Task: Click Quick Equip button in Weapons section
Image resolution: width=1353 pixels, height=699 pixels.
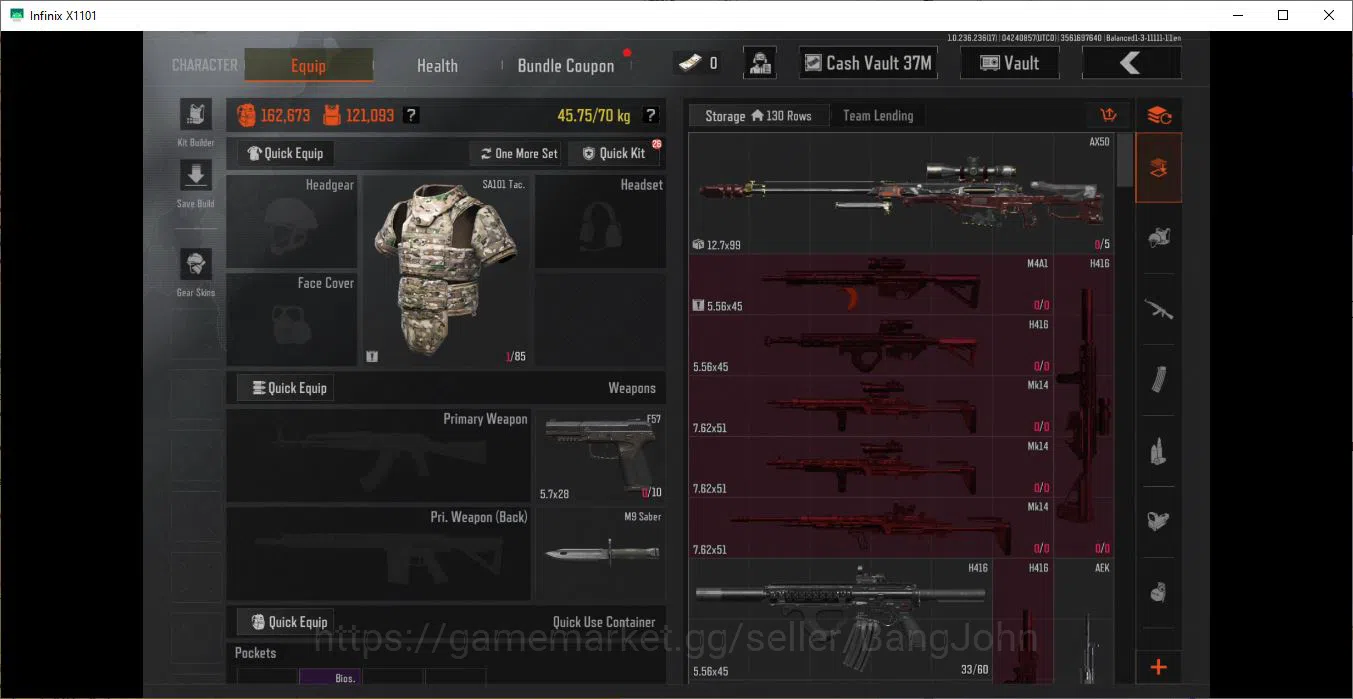Action: point(285,388)
